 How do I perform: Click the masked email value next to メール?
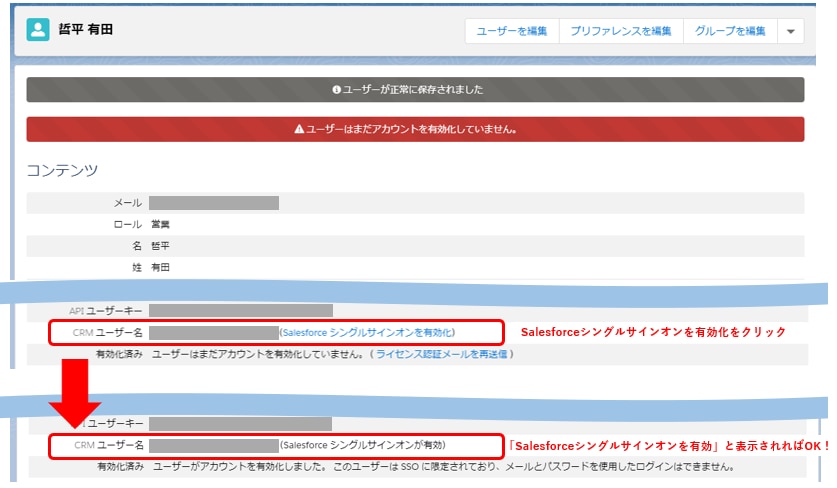(x=214, y=203)
